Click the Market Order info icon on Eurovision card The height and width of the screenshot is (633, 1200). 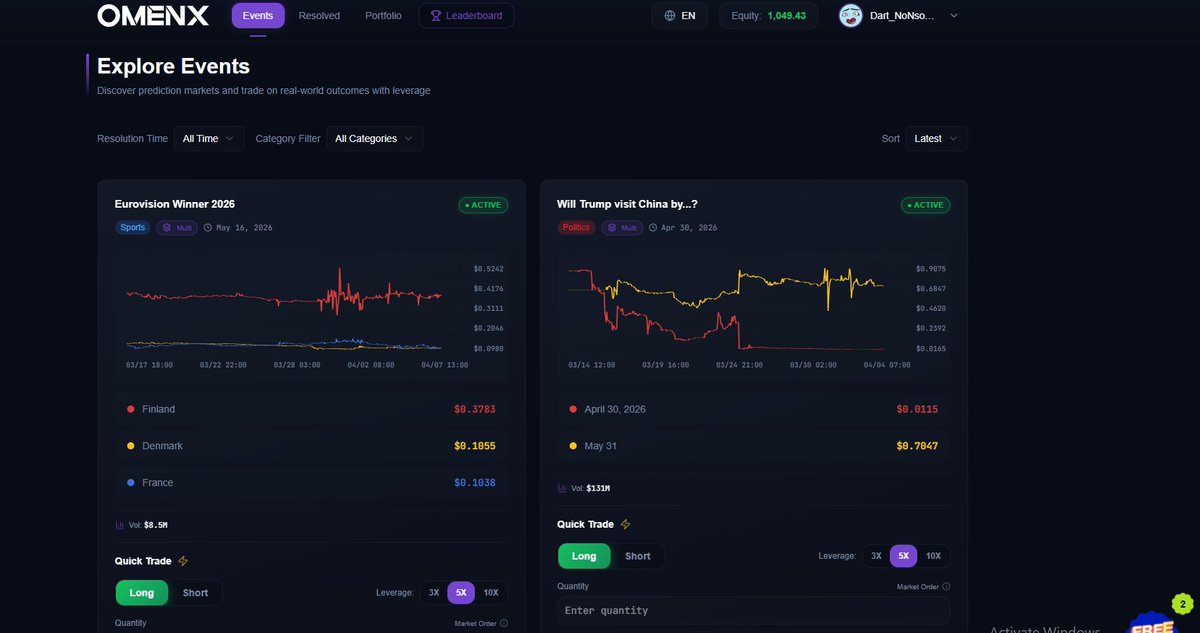pos(504,624)
